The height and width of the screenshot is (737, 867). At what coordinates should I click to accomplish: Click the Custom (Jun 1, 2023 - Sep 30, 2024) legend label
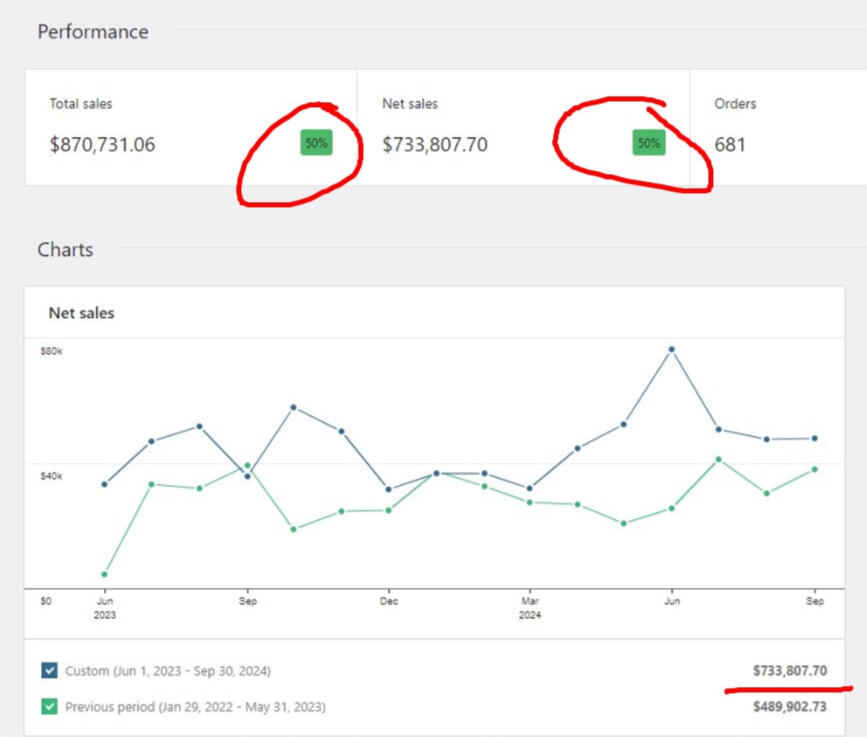(x=168, y=671)
